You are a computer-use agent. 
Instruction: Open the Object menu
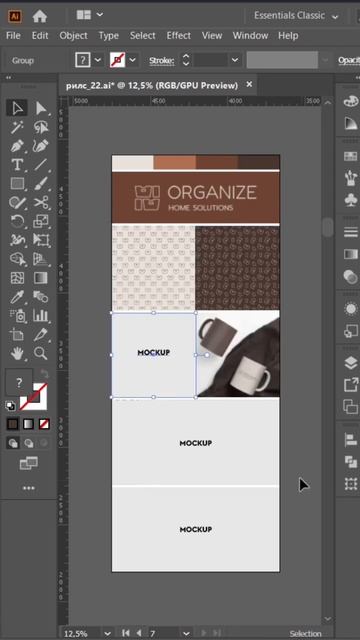pos(73,36)
